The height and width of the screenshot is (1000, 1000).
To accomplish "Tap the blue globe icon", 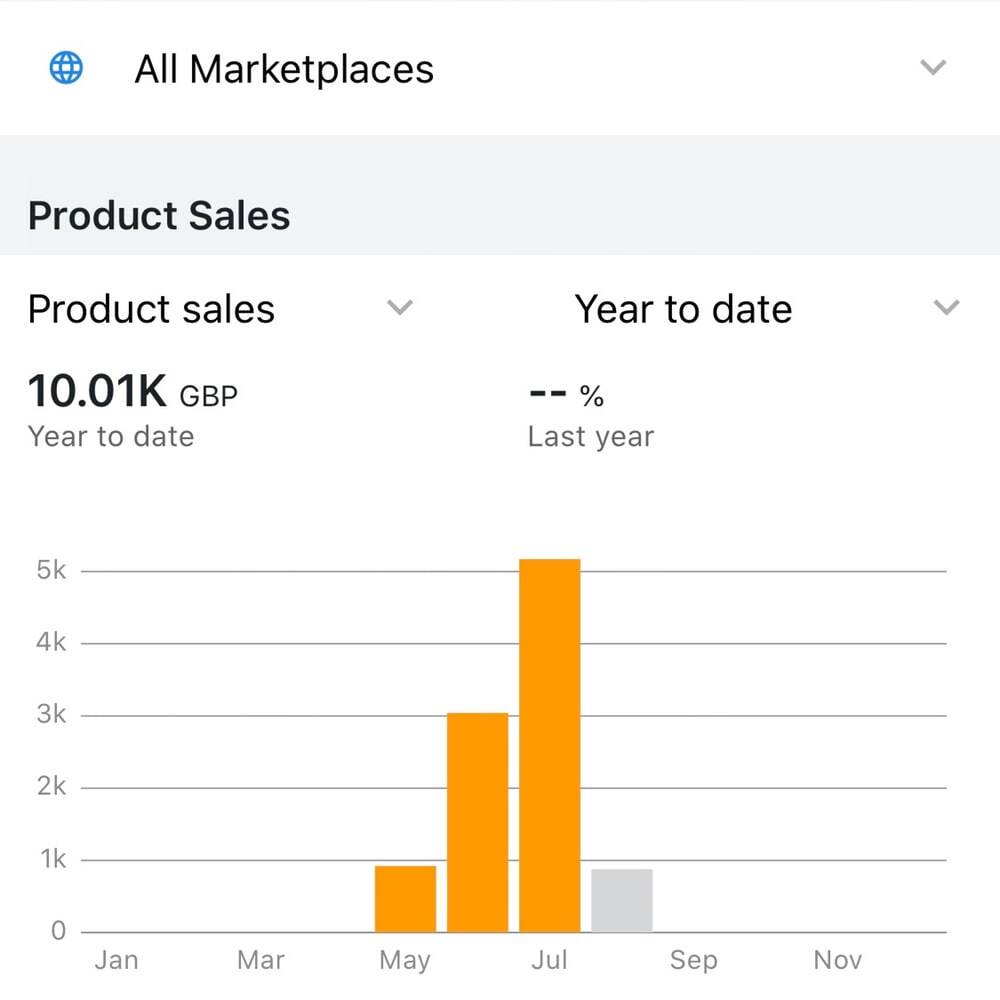I will (66, 67).
